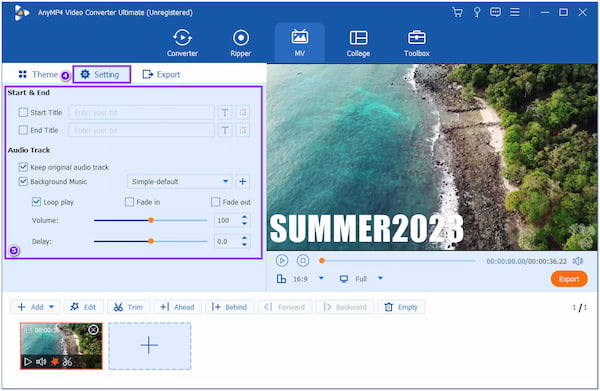Open the Simple-default music dropdown

(x=179, y=181)
